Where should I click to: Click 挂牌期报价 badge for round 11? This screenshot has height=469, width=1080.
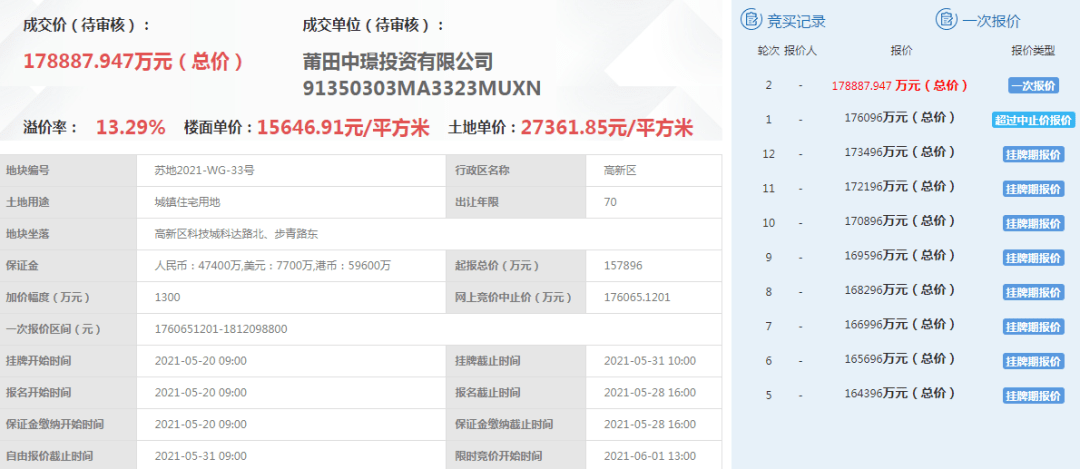1032,189
